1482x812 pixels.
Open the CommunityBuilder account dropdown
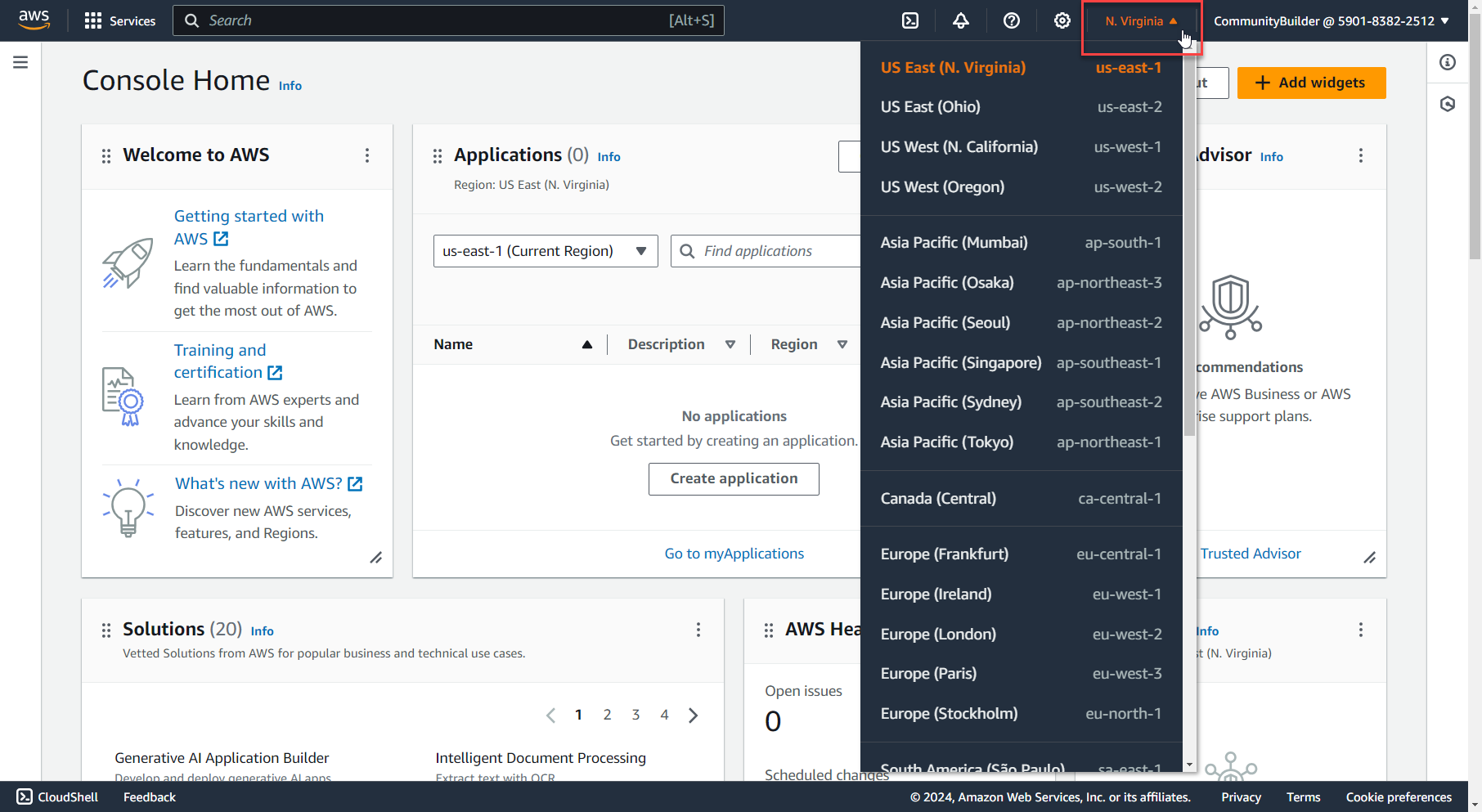(1331, 21)
